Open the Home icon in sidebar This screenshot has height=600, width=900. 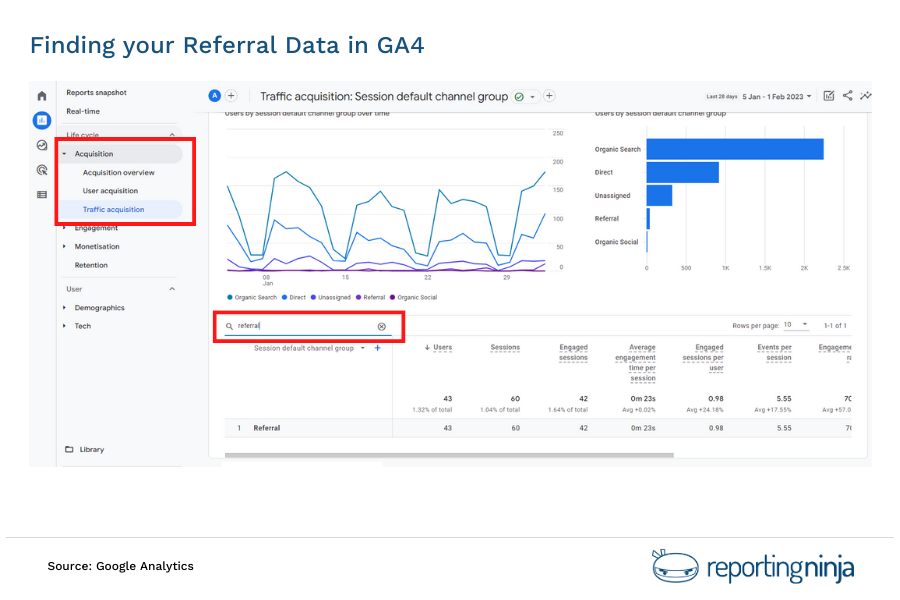(x=42, y=96)
